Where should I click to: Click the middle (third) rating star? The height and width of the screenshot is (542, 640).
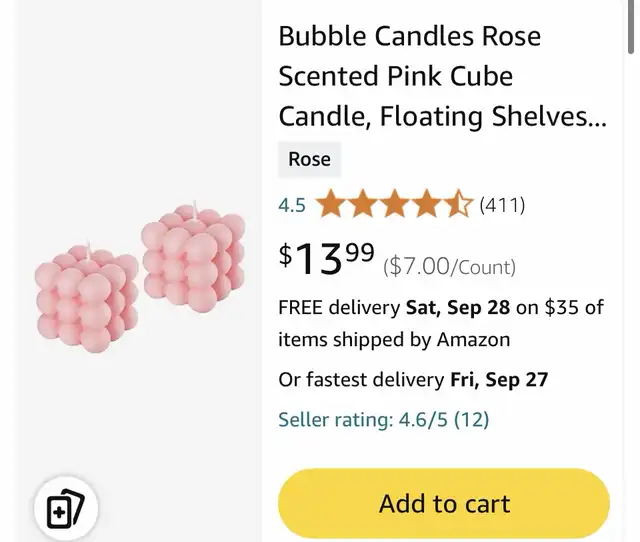click(x=394, y=206)
